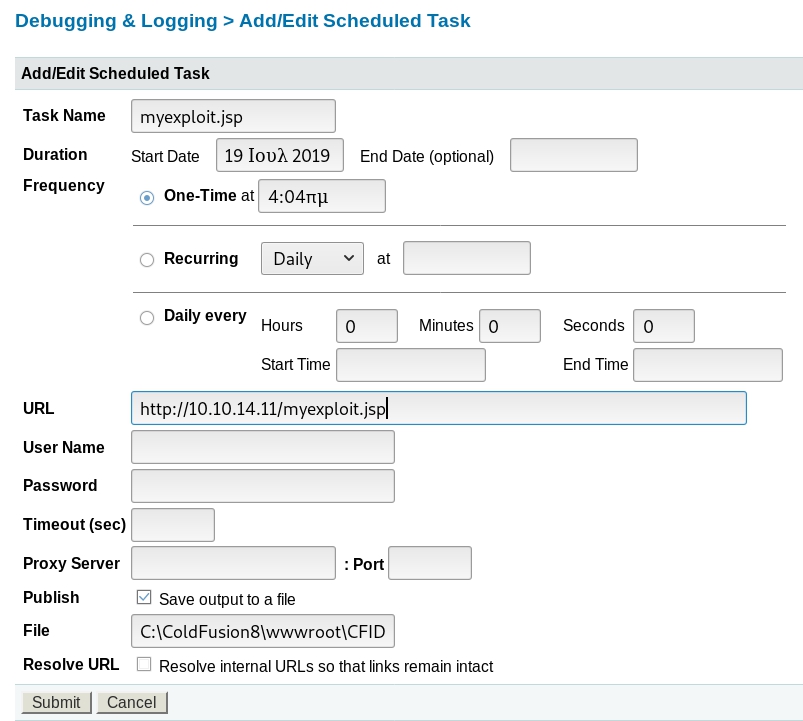Click the Proxy Server input field
Screen dimensions: 803x721
pyautogui.click(x=234, y=563)
